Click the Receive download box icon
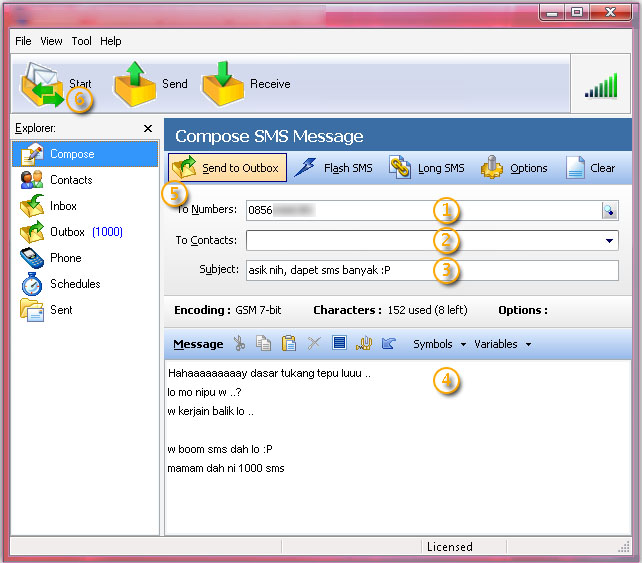The height and width of the screenshot is (563, 642). coord(223,84)
